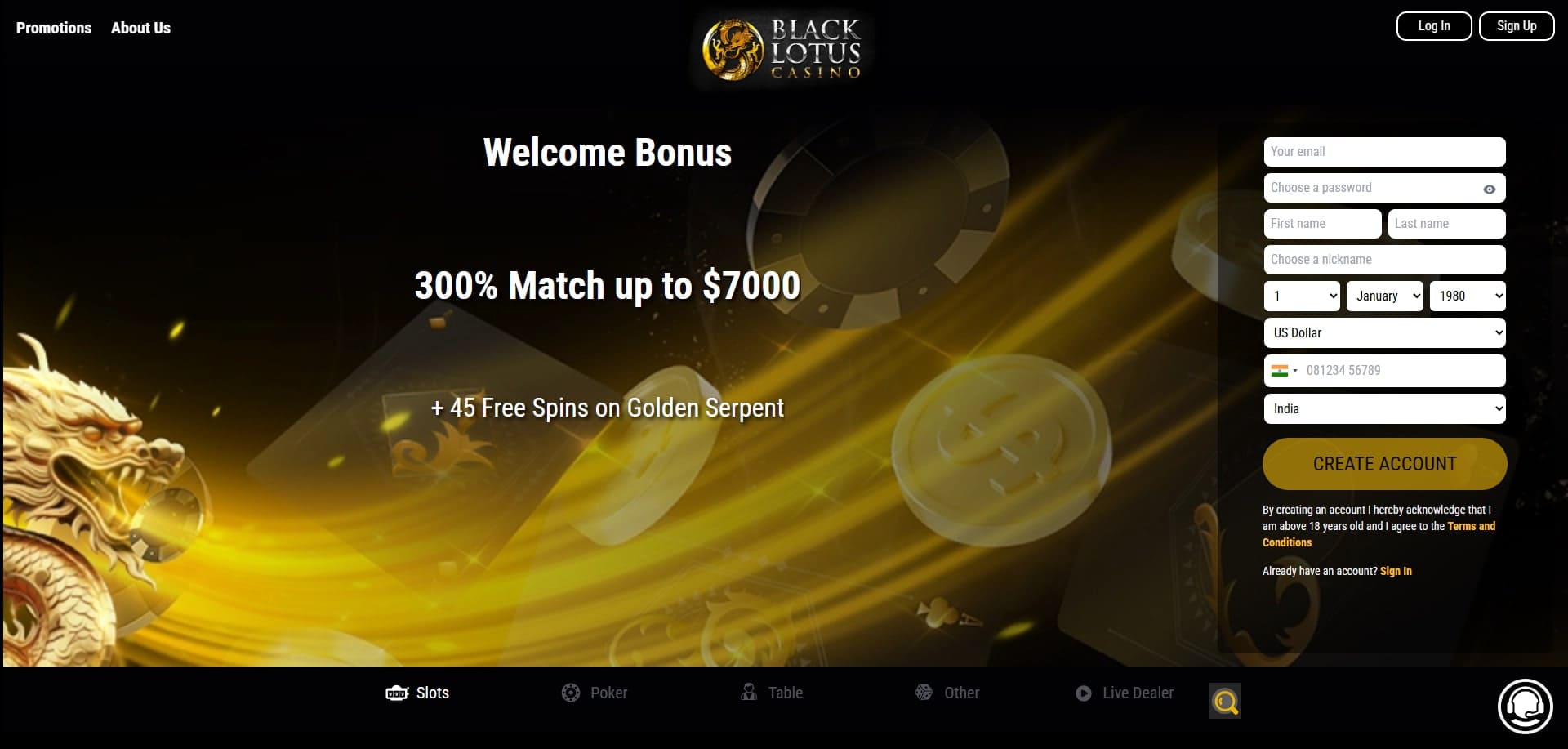This screenshot has height=749, width=1568.
Task: Open the birth day dropdown
Action: pyautogui.click(x=1302, y=296)
